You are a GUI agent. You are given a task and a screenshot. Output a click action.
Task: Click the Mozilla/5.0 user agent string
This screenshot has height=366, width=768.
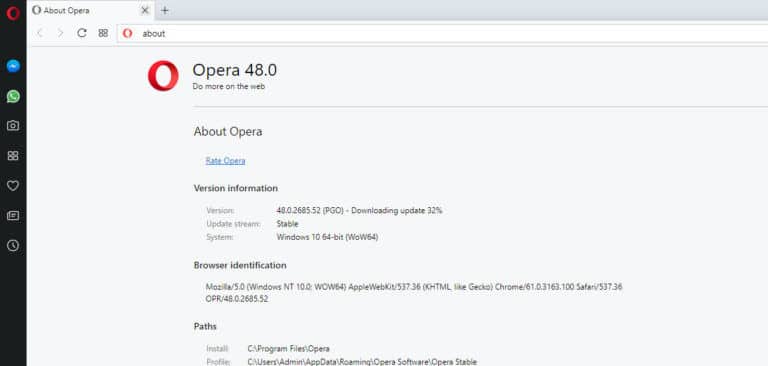pyautogui.click(x=414, y=287)
